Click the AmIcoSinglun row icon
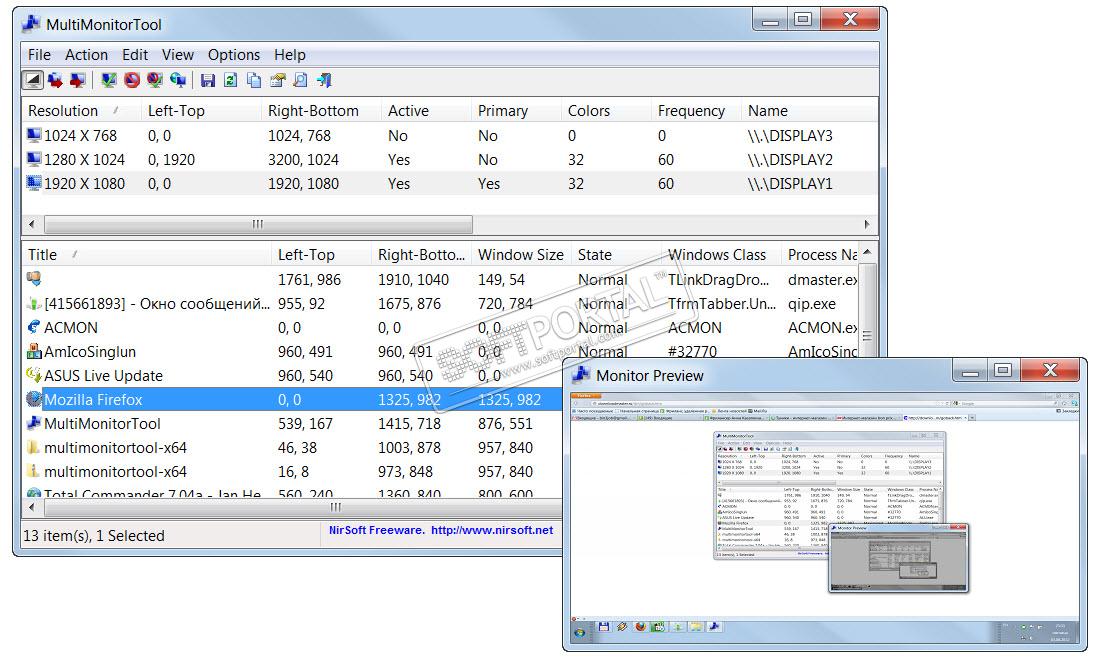This screenshot has height=664, width=1112. pos(33,351)
